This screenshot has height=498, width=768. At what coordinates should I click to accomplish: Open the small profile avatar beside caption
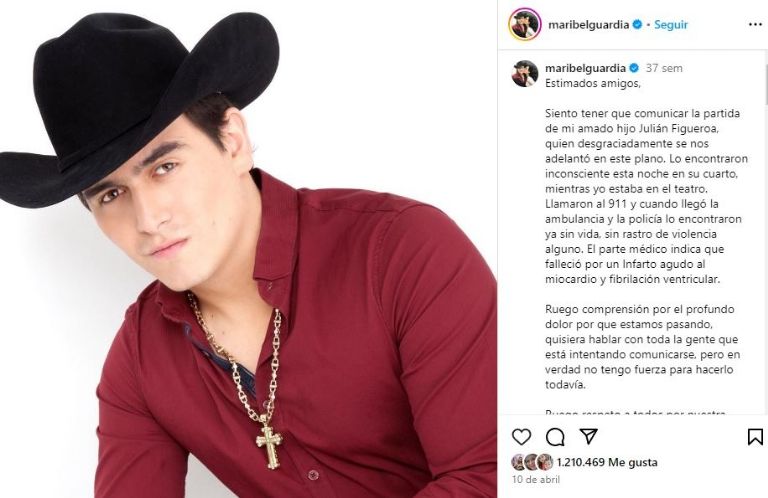point(525,73)
